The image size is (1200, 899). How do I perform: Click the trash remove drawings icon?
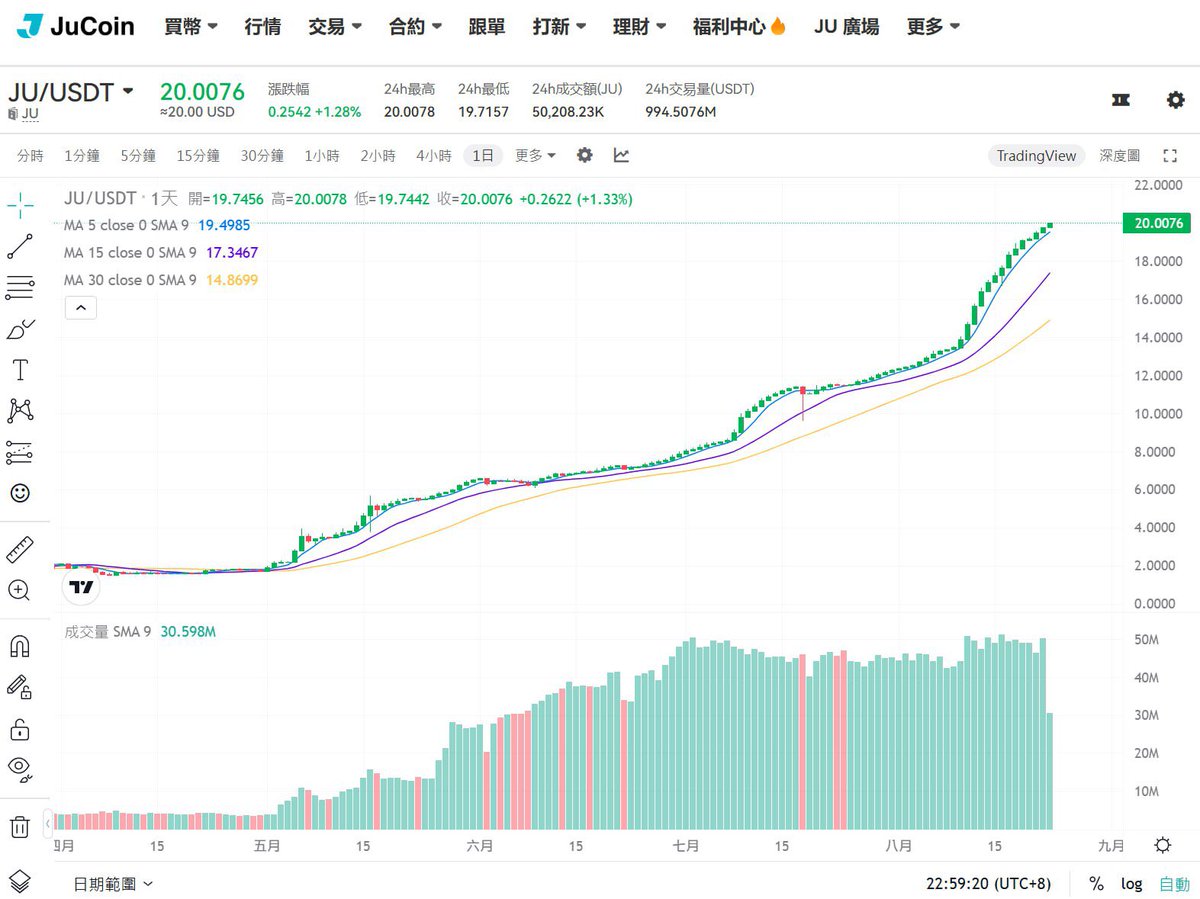click(x=20, y=827)
